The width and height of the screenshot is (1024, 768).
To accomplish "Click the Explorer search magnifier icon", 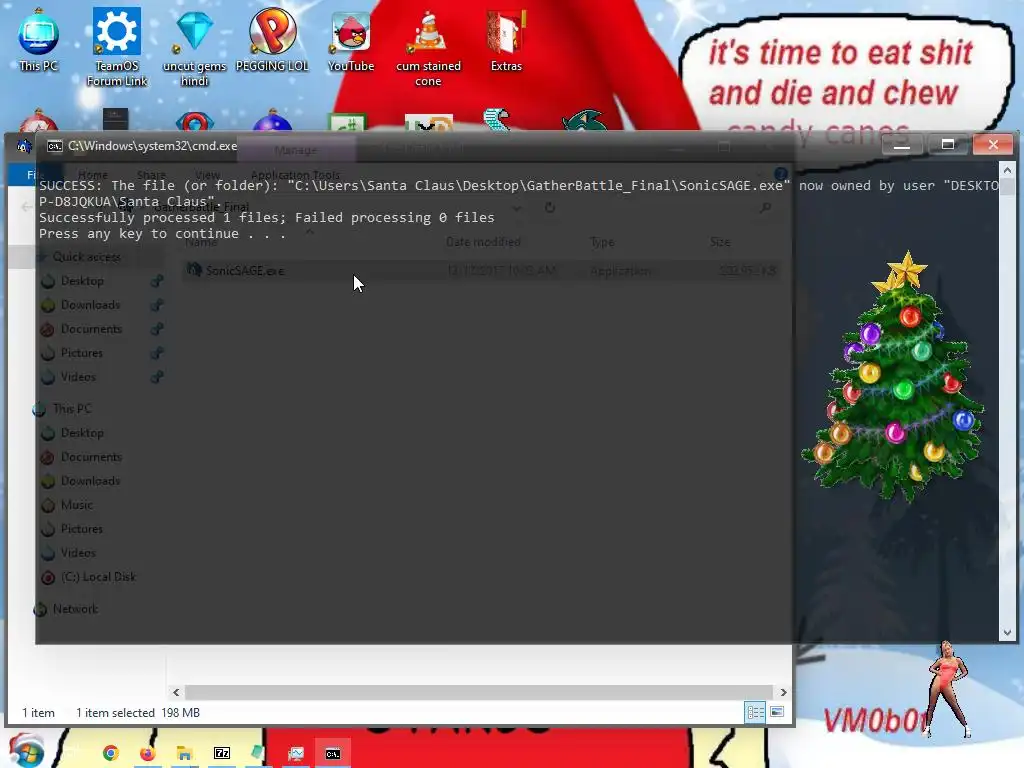I will coord(765,207).
